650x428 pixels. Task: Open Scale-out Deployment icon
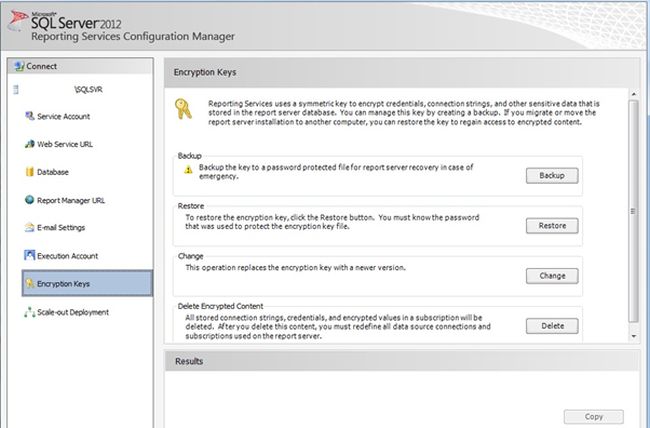(29, 312)
